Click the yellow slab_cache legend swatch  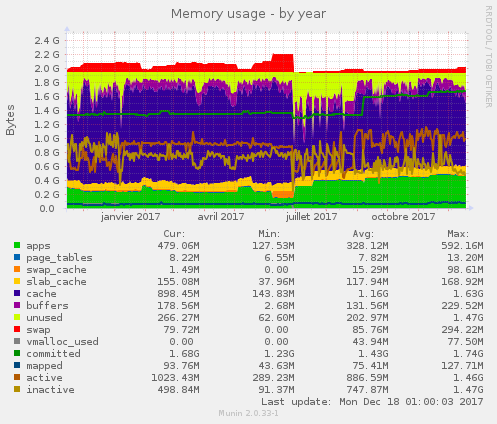tap(17, 281)
